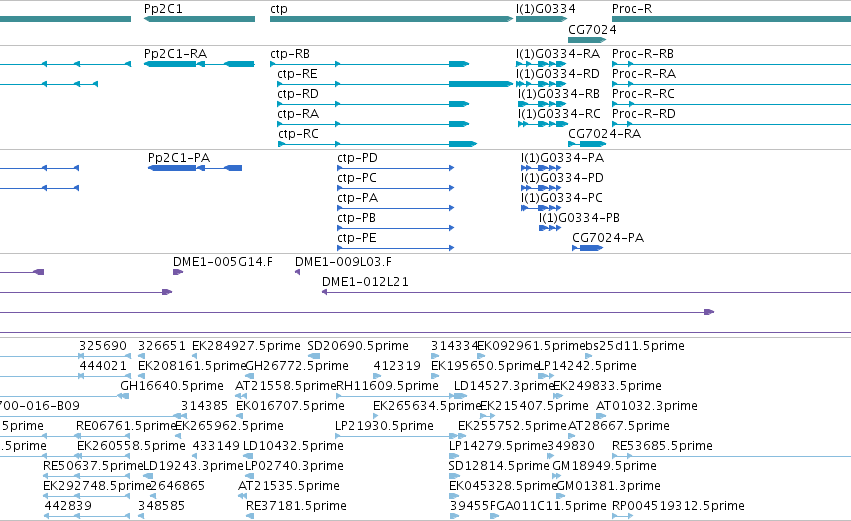
Task: Select the GM18949.5prime EST label
Action: (604, 467)
